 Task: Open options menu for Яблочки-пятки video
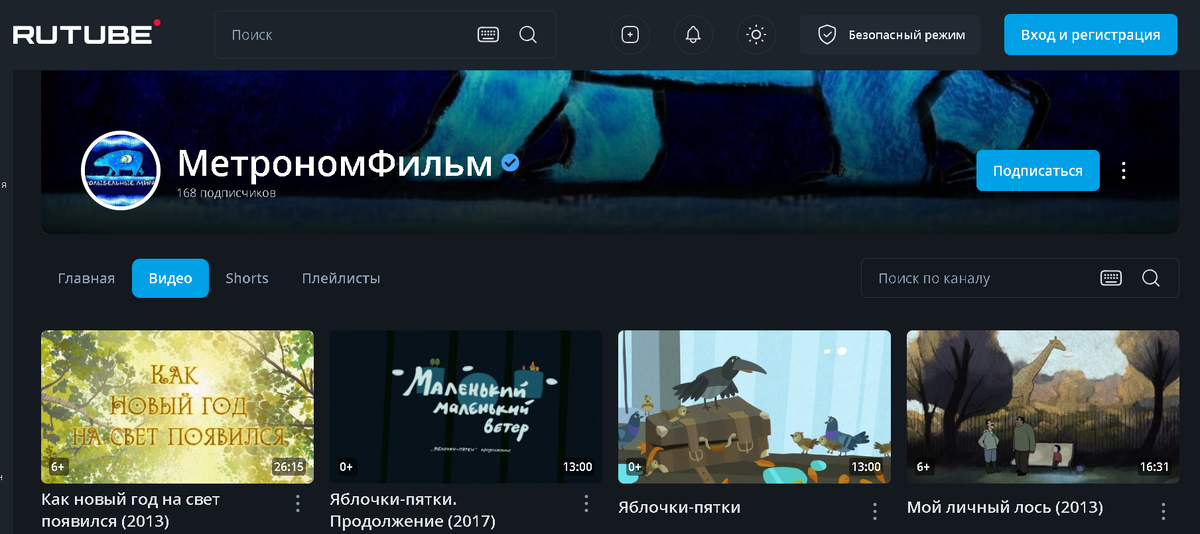click(875, 511)
